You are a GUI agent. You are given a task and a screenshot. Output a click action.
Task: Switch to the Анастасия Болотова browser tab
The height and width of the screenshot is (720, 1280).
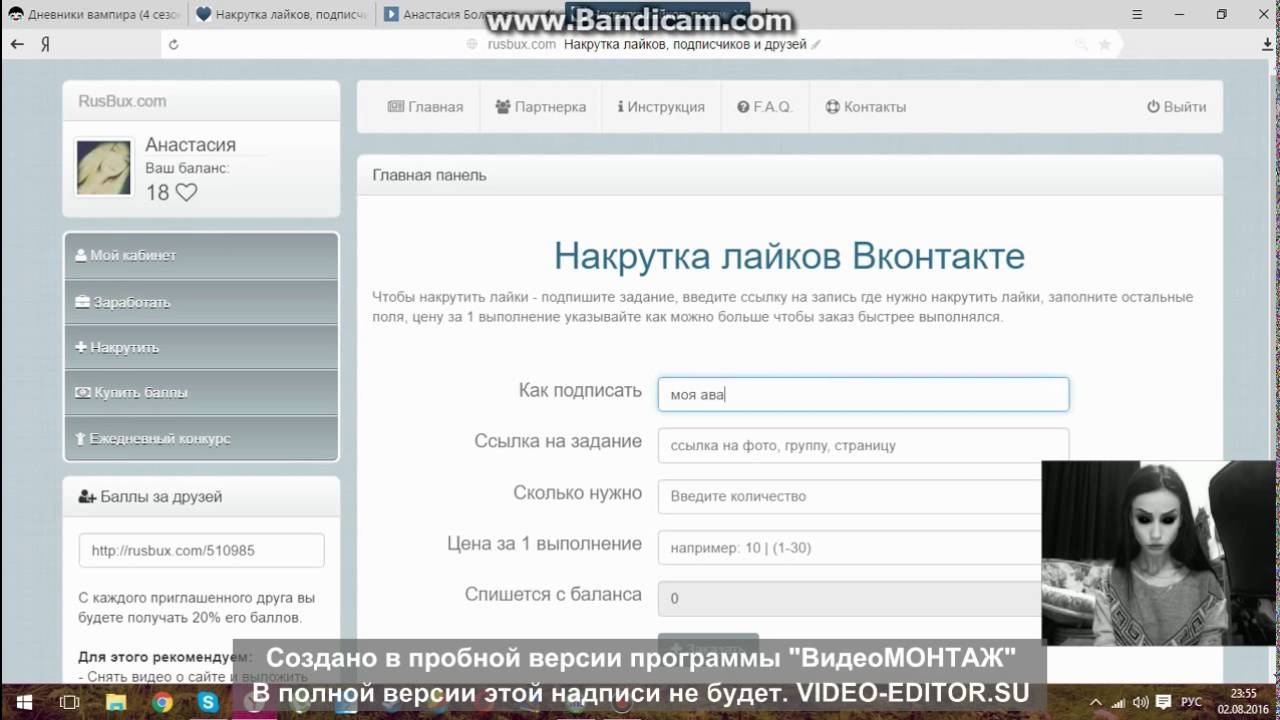470,15
